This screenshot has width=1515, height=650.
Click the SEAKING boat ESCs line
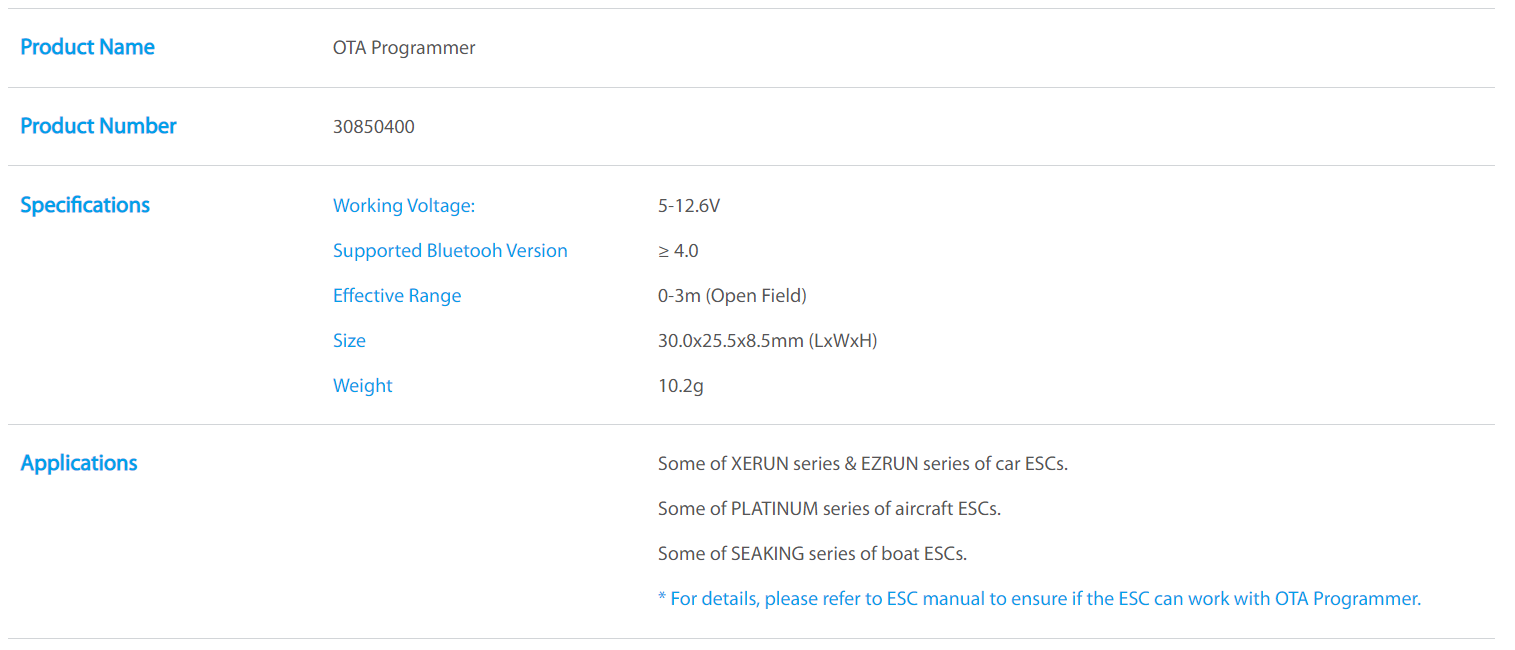[812, 554]
